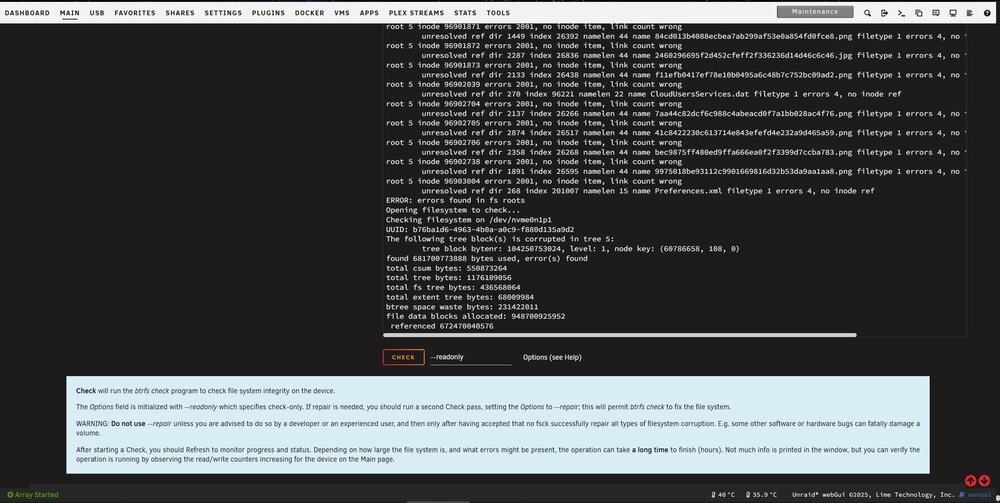Click the Maintenance mode button

click(815, 11)
